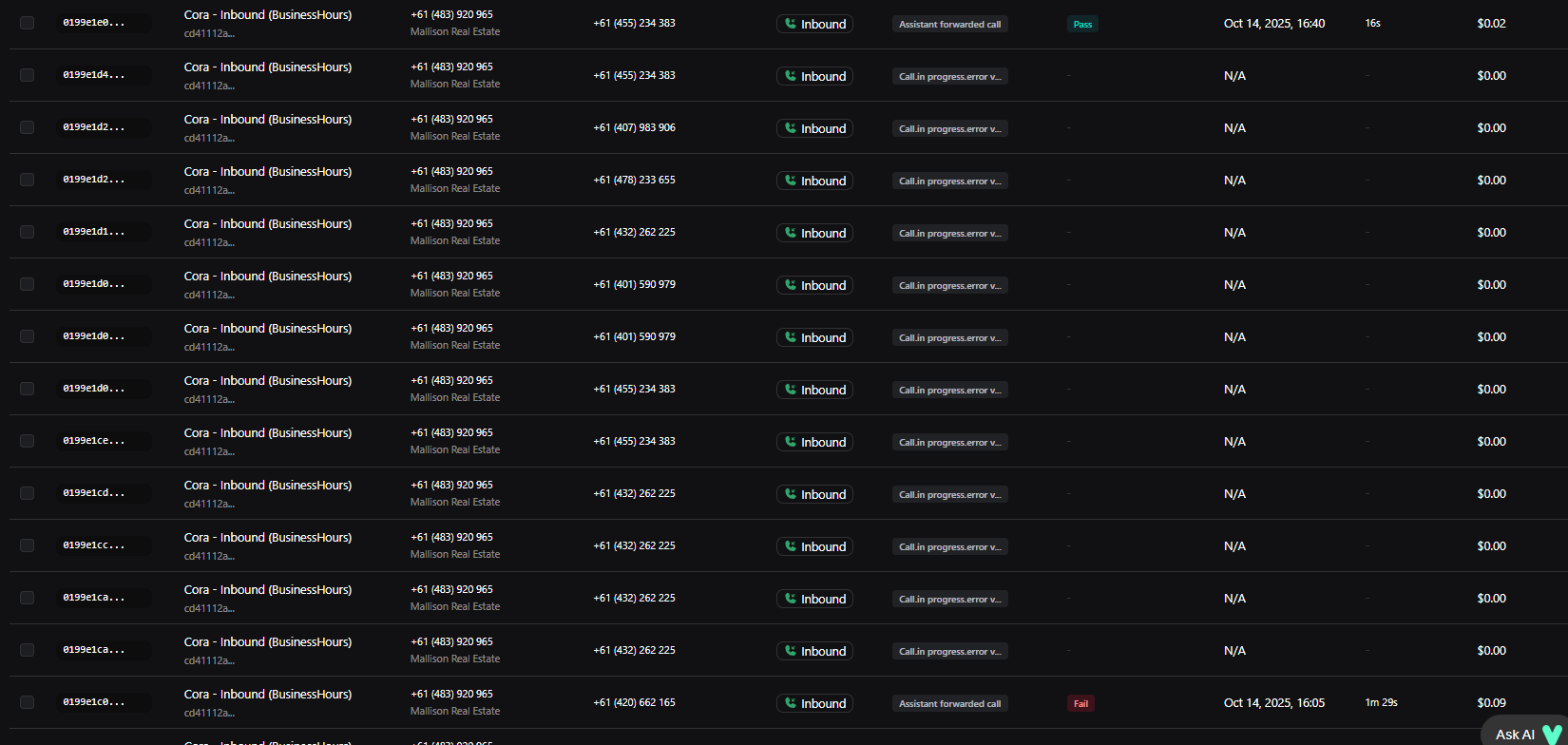Click the Inbound phone icon in the 0199e1ce row
Viewport: 1568px width, 745px height.
pyautogui.click(x=791, y=442)
